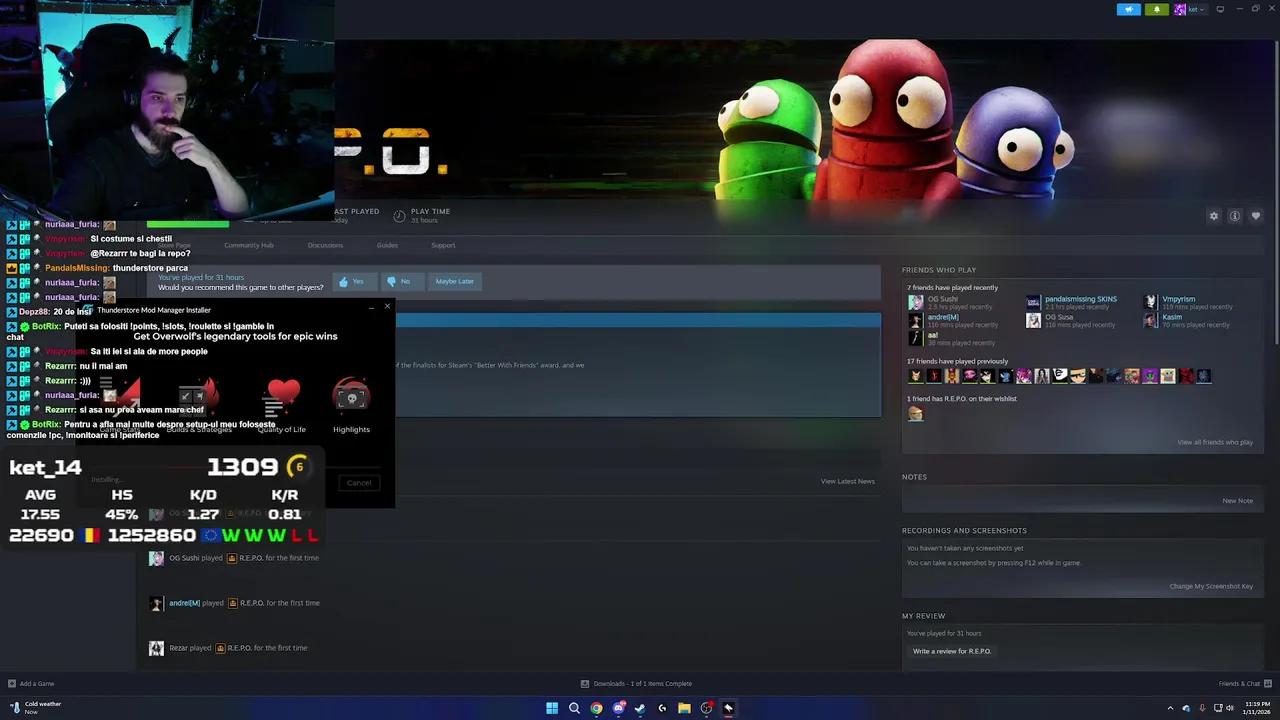1280x720 pixels.
Task: Cancel the Thunderstore installation
Action: coord(359,483)
